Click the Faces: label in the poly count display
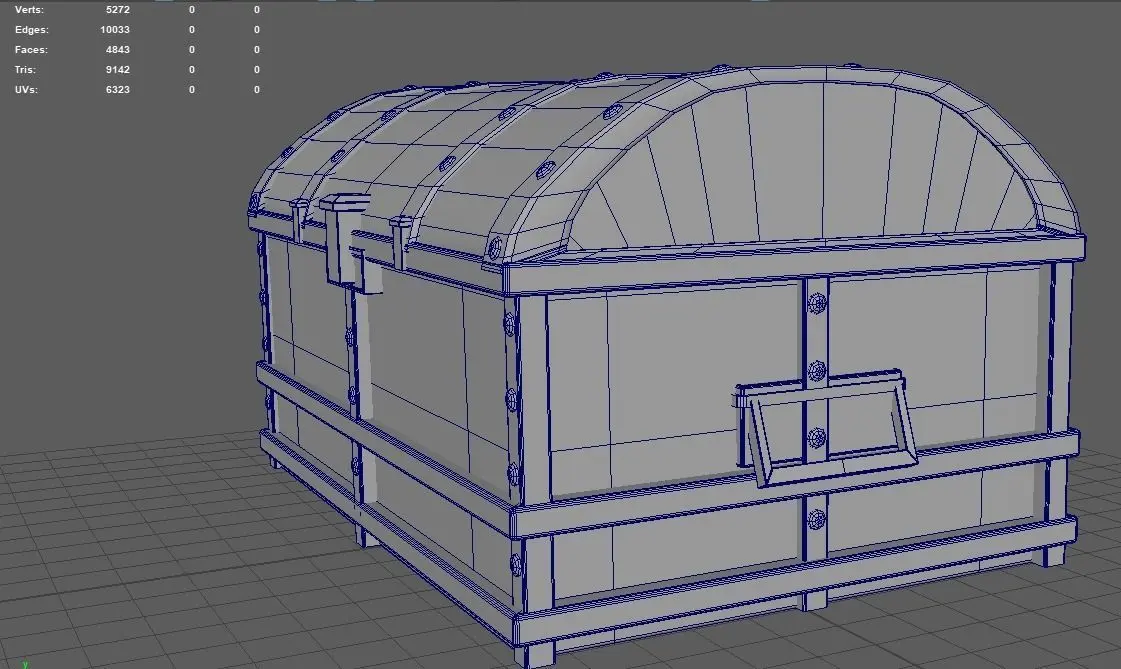1121x669 pixels. coord(31,50)
